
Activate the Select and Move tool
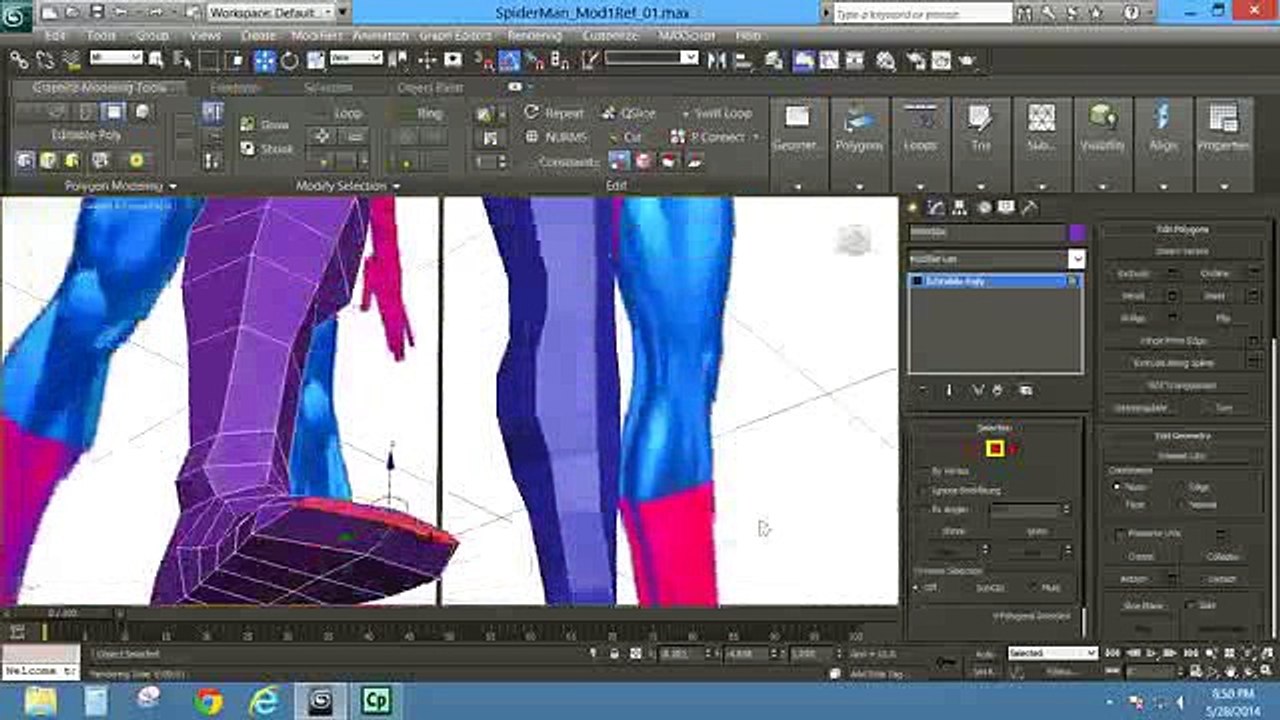[x=265, y=60]
